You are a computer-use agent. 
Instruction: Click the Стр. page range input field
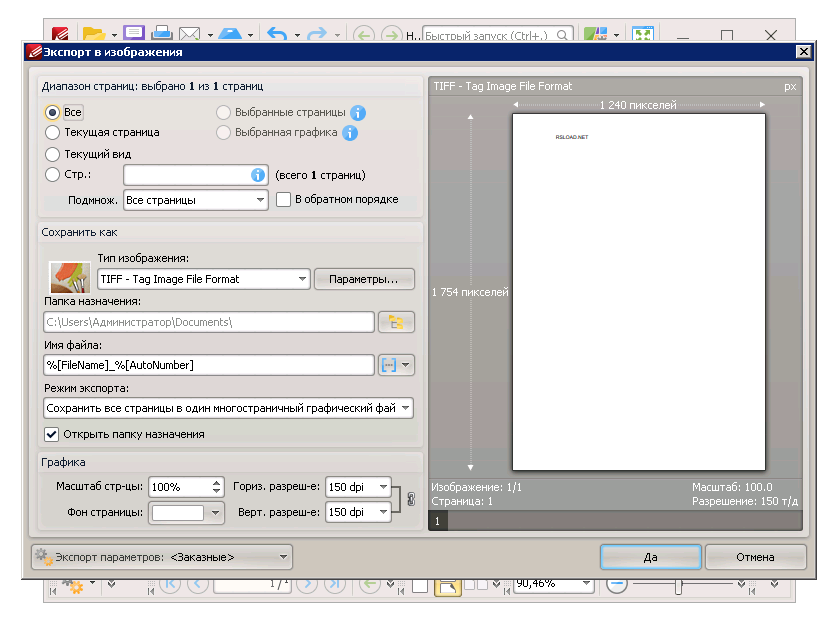[195, 175]
